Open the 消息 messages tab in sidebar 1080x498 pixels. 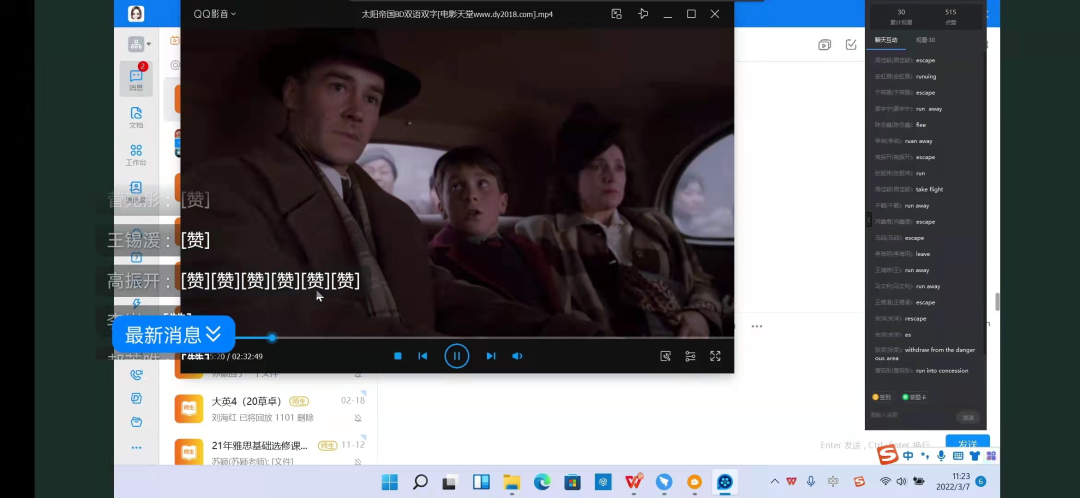pyautogui.click(x=136, y=79)
